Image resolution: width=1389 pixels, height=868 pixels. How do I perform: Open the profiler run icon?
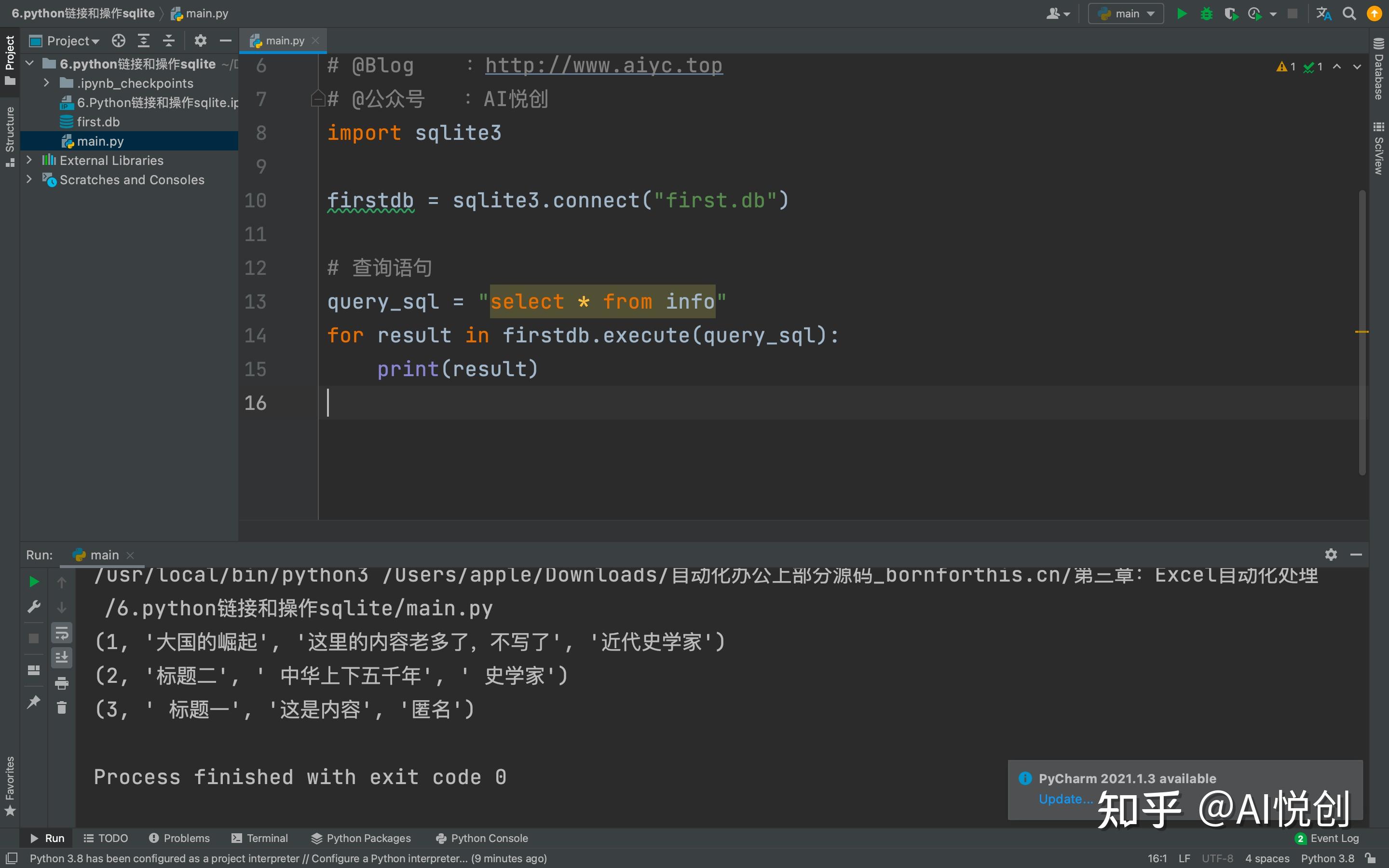pyautogui.click(x=1255, y=14)
